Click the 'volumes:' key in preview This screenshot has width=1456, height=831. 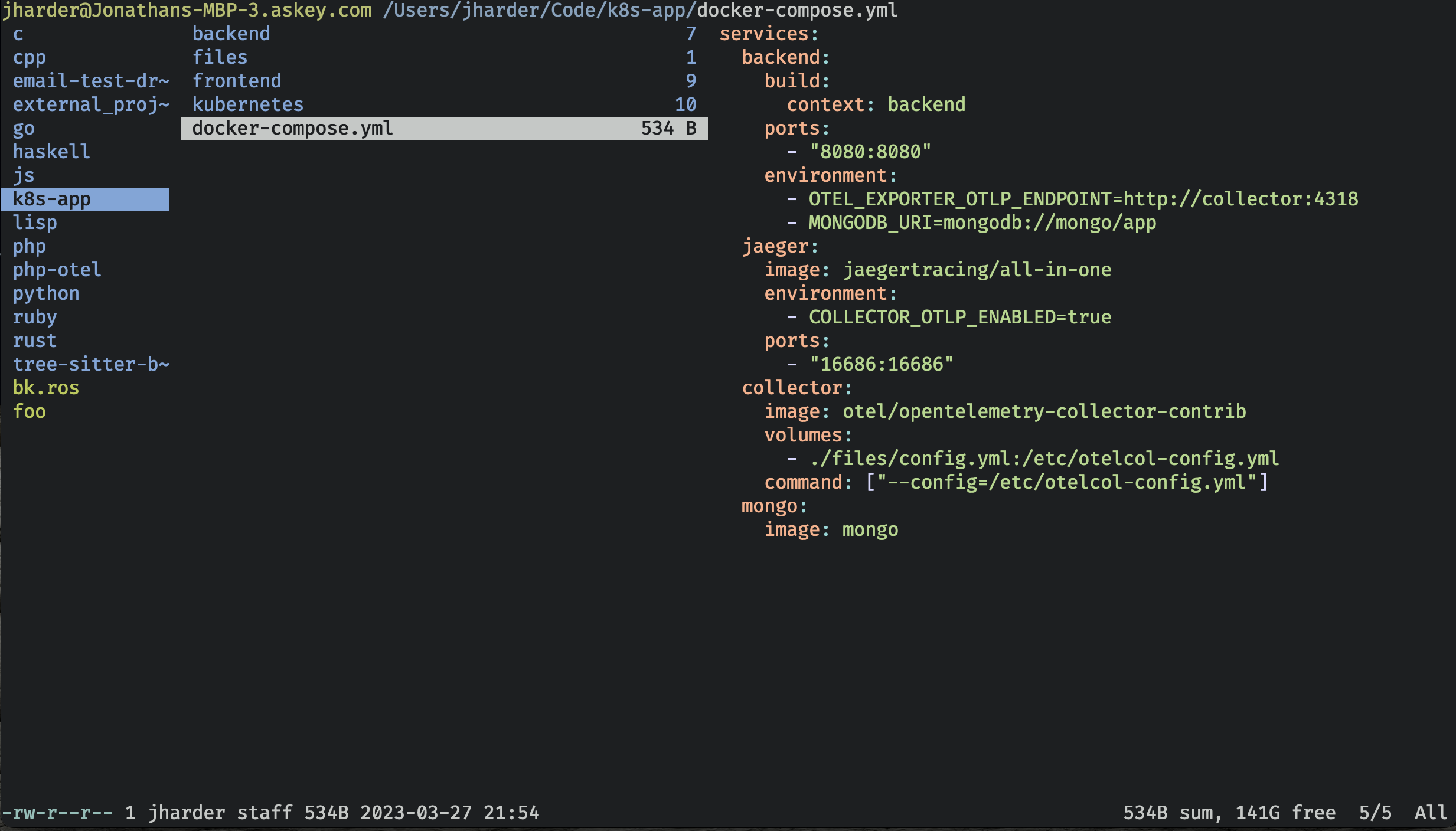point(809,436)
